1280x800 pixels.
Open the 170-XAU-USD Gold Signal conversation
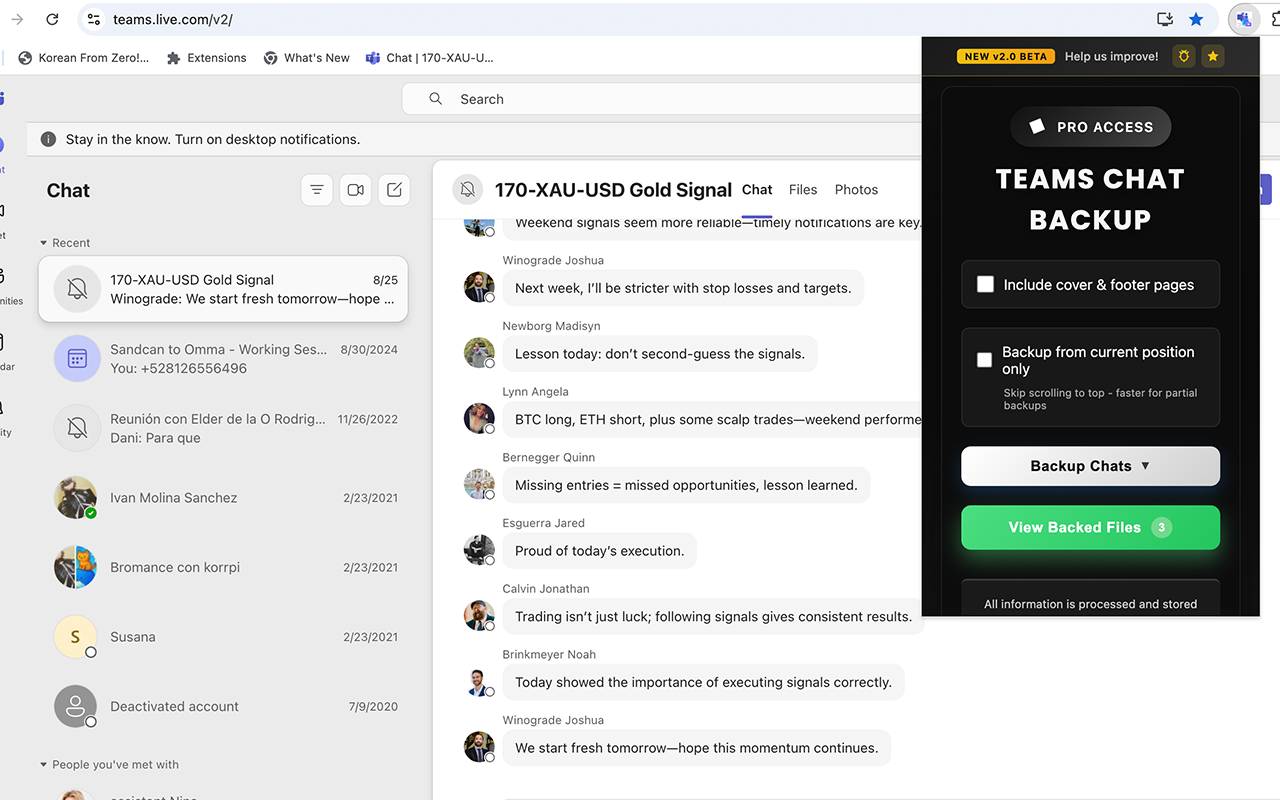coord(223,289)
